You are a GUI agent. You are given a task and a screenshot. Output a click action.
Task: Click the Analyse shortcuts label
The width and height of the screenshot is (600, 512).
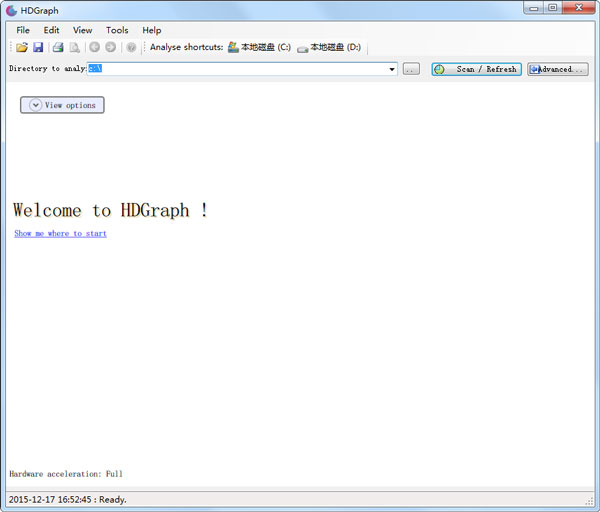click(x=186, y=47)
